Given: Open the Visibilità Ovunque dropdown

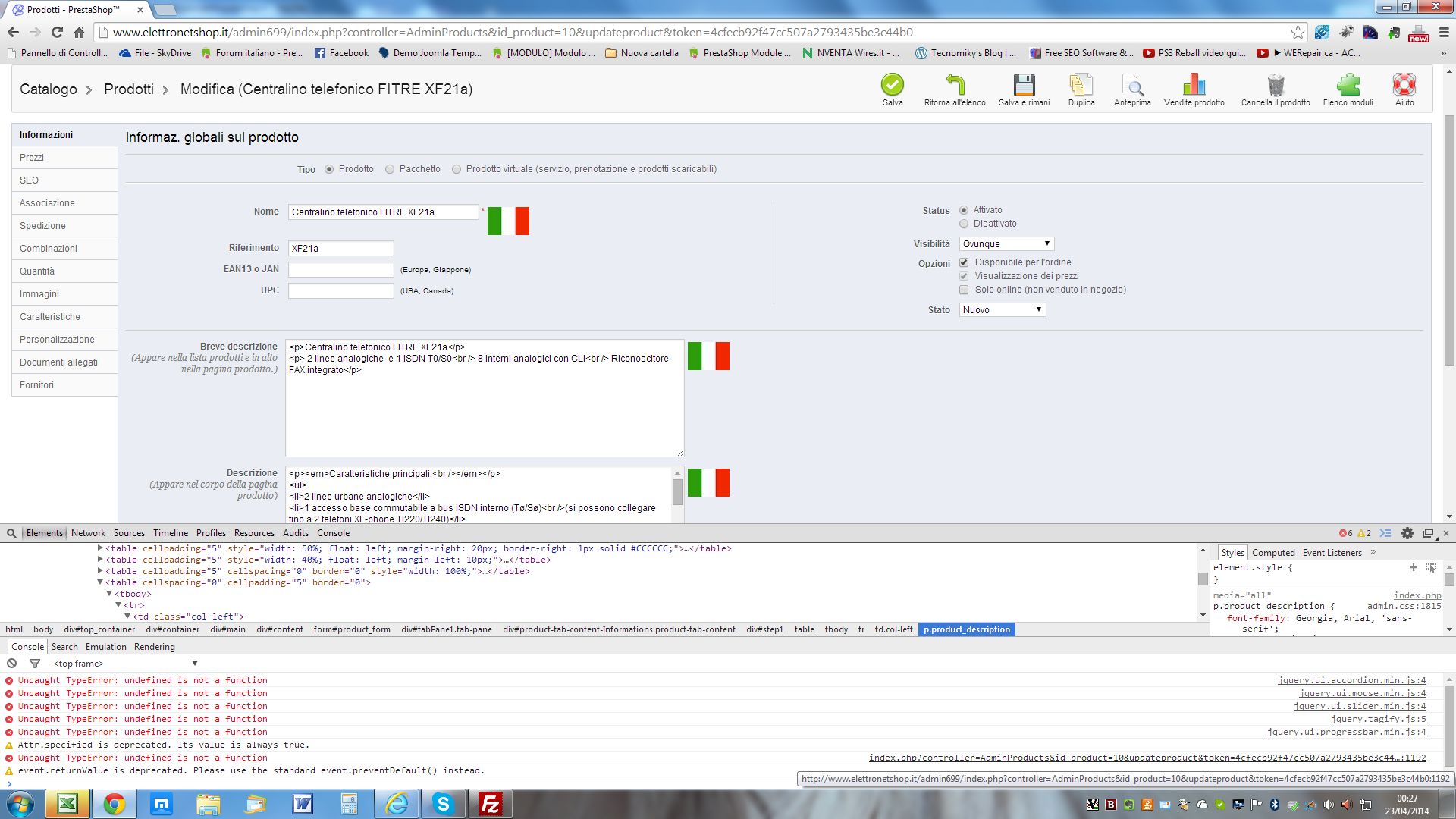Looking at the screenshot, I should [x=1006, y=244].
